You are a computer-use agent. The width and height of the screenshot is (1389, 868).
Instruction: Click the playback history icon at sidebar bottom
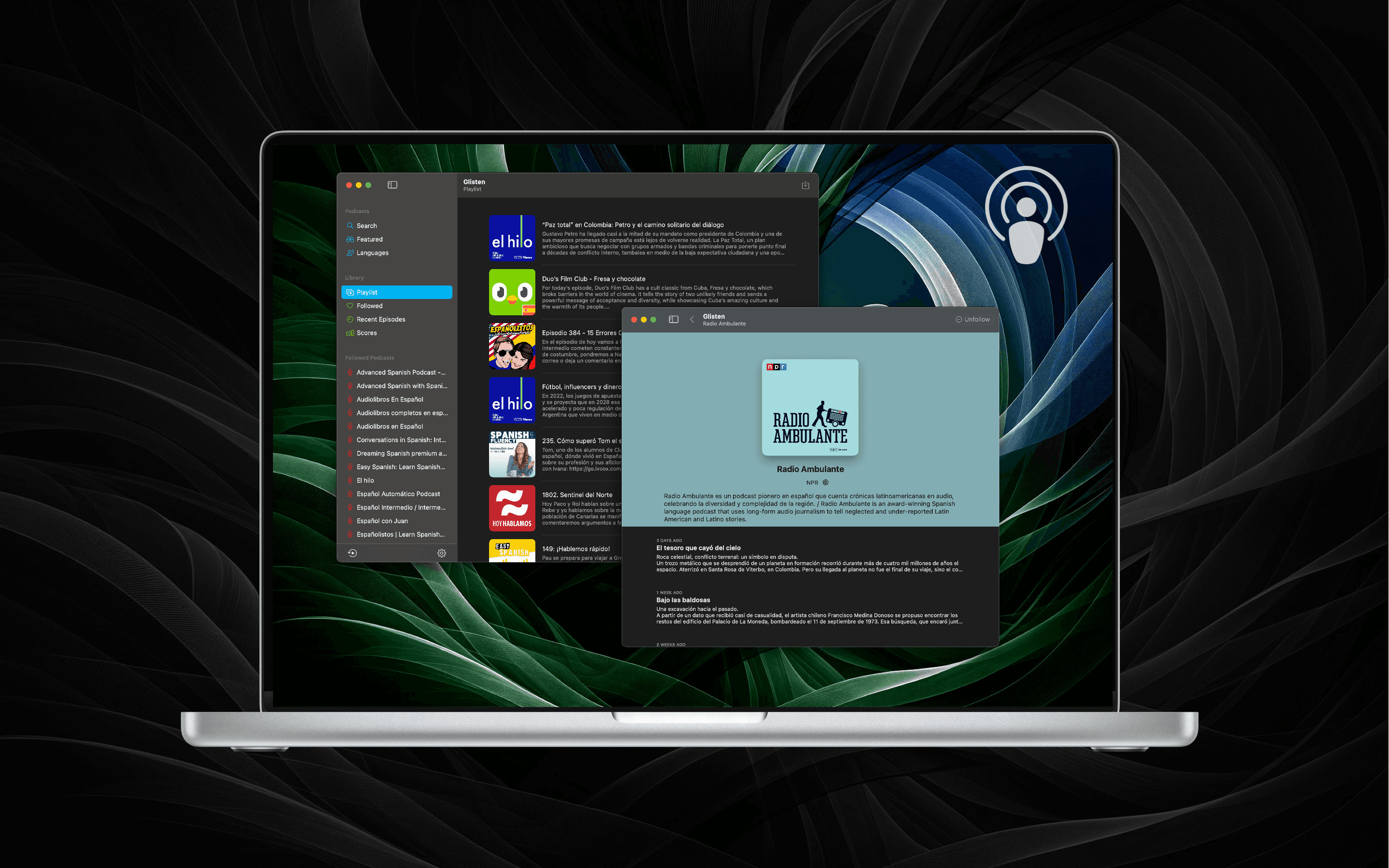click(353, 553)
